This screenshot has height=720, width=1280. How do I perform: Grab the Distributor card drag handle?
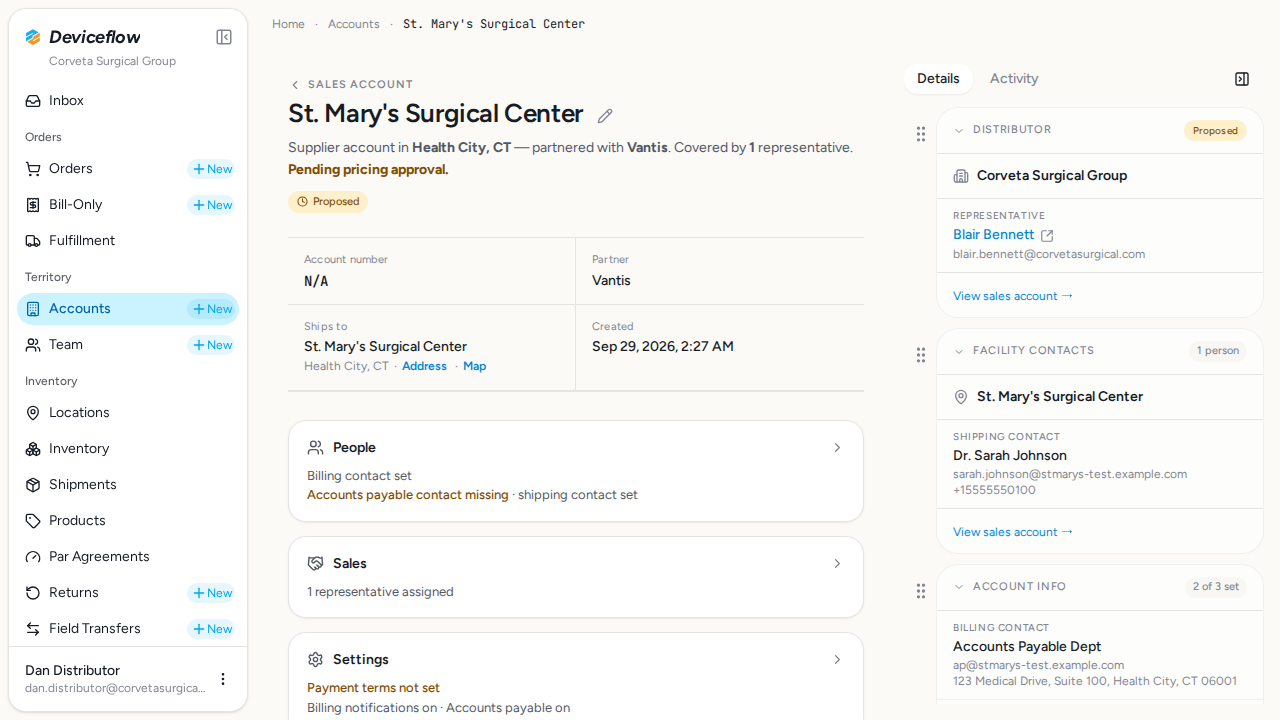tap(921, 134)
